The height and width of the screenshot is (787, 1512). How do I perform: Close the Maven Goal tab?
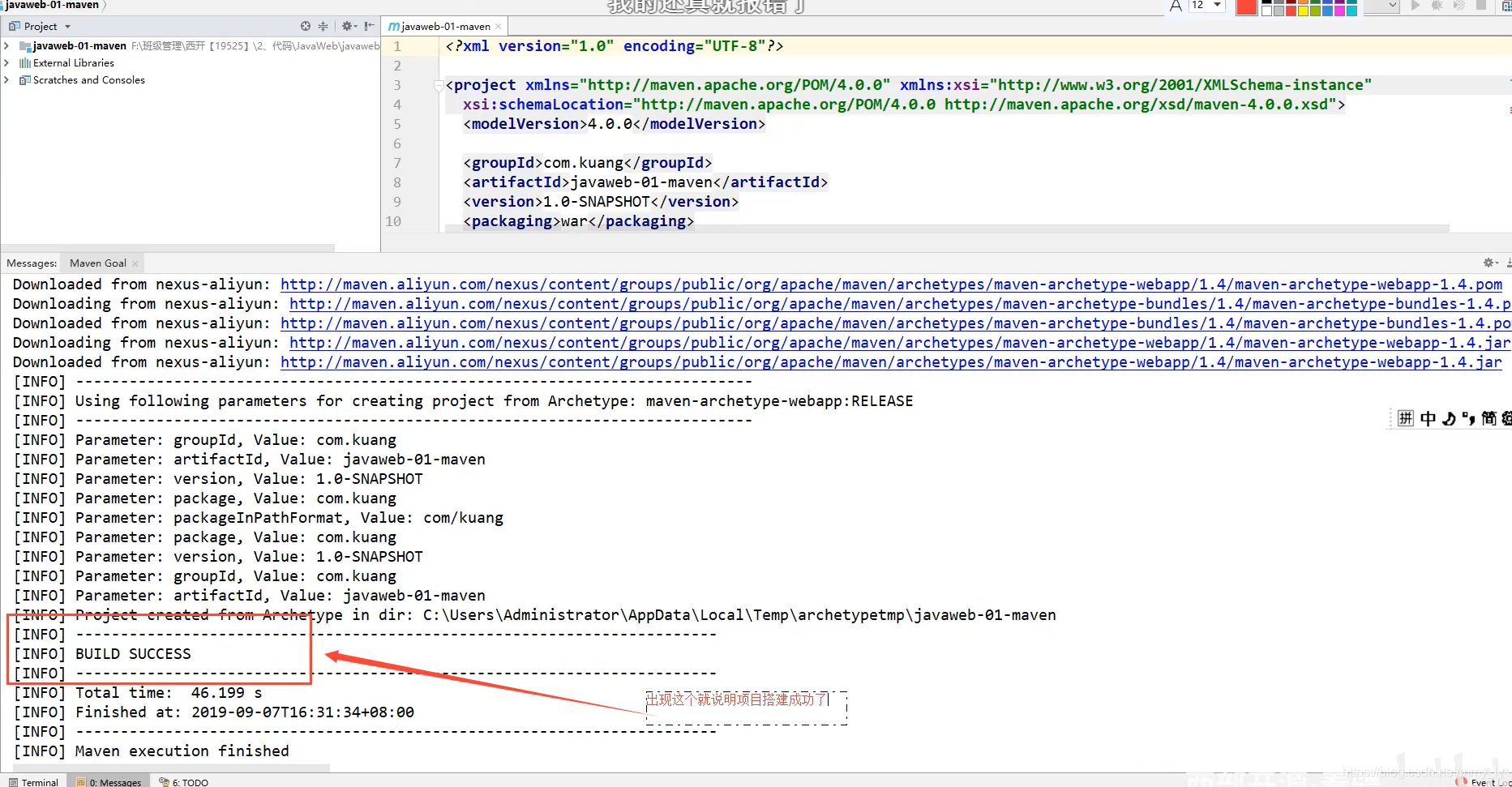coord(135,263)
